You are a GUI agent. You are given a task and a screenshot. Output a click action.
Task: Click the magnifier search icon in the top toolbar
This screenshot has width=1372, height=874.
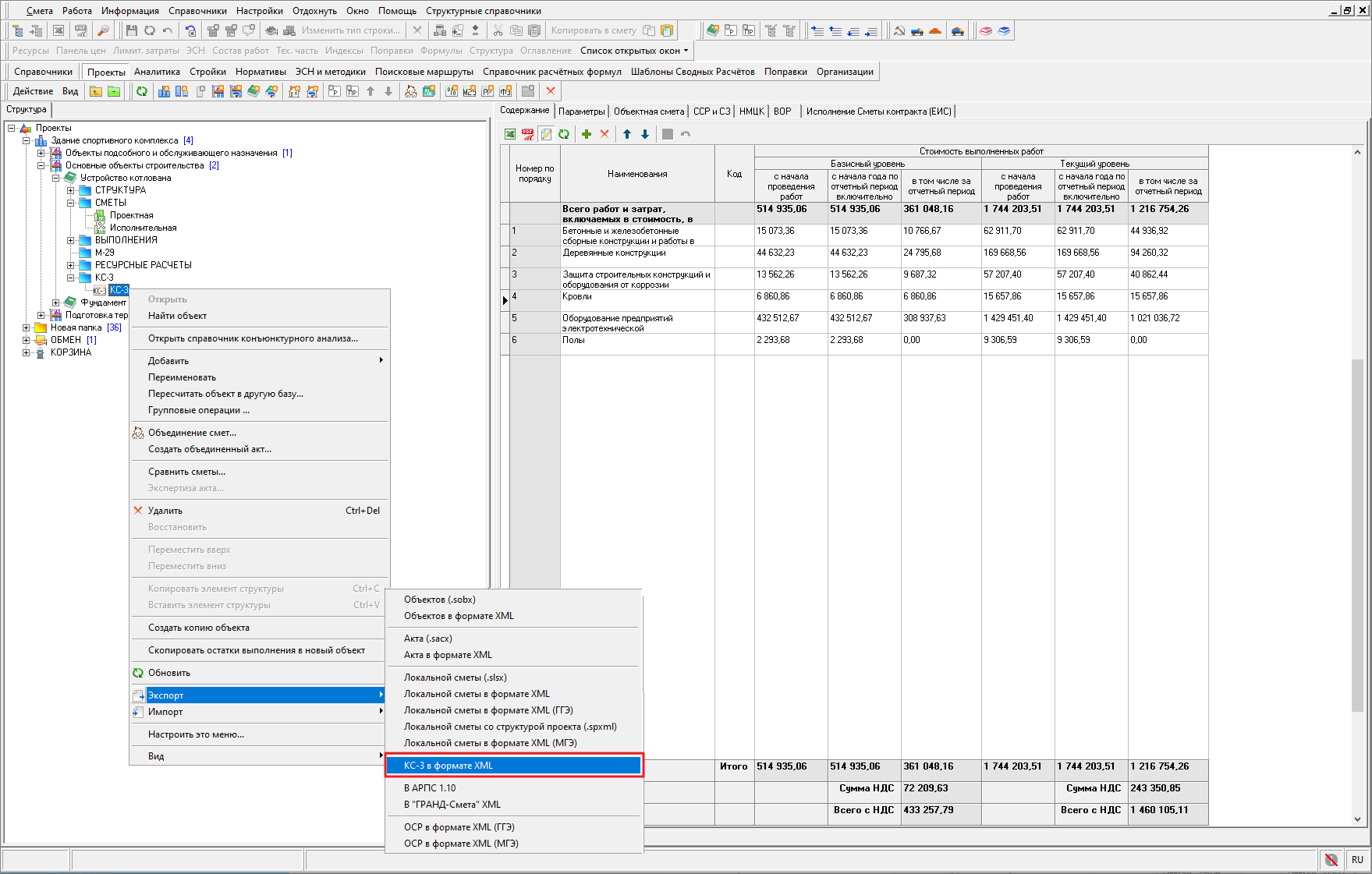point(103,30)
